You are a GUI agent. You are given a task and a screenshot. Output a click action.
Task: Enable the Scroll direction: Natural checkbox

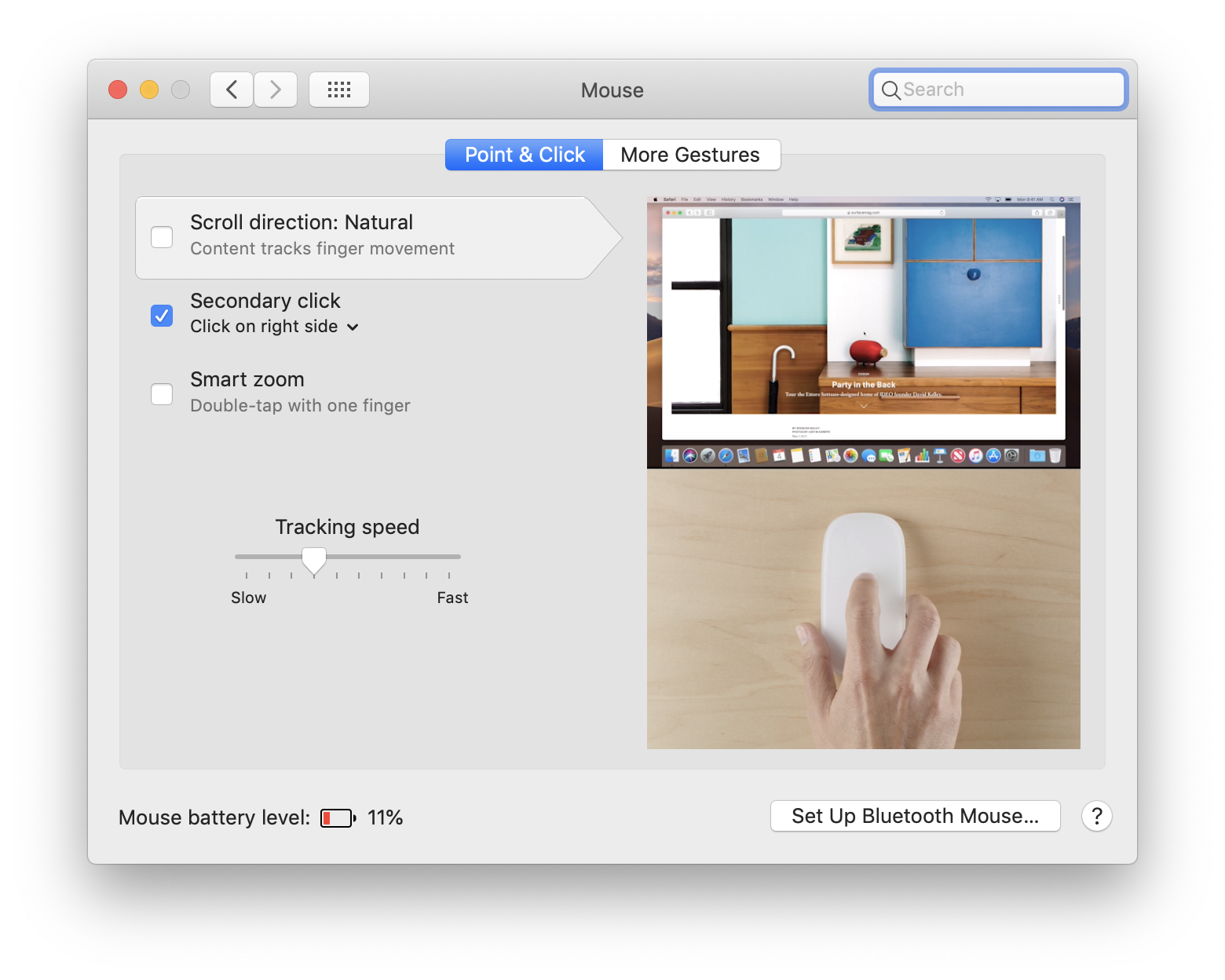162,237
